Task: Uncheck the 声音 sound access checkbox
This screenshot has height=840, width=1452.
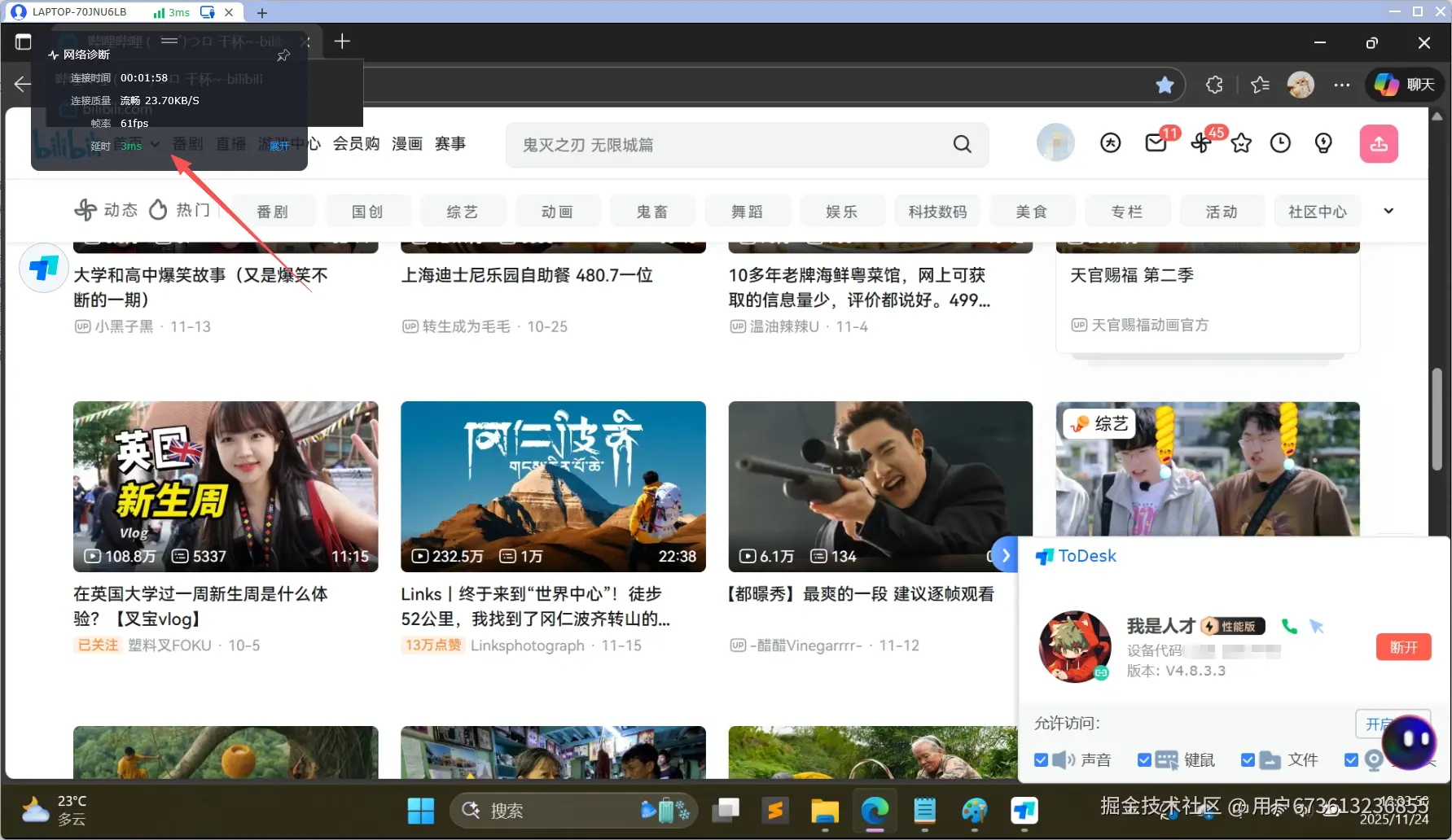Action: [x=1041, y=759]
